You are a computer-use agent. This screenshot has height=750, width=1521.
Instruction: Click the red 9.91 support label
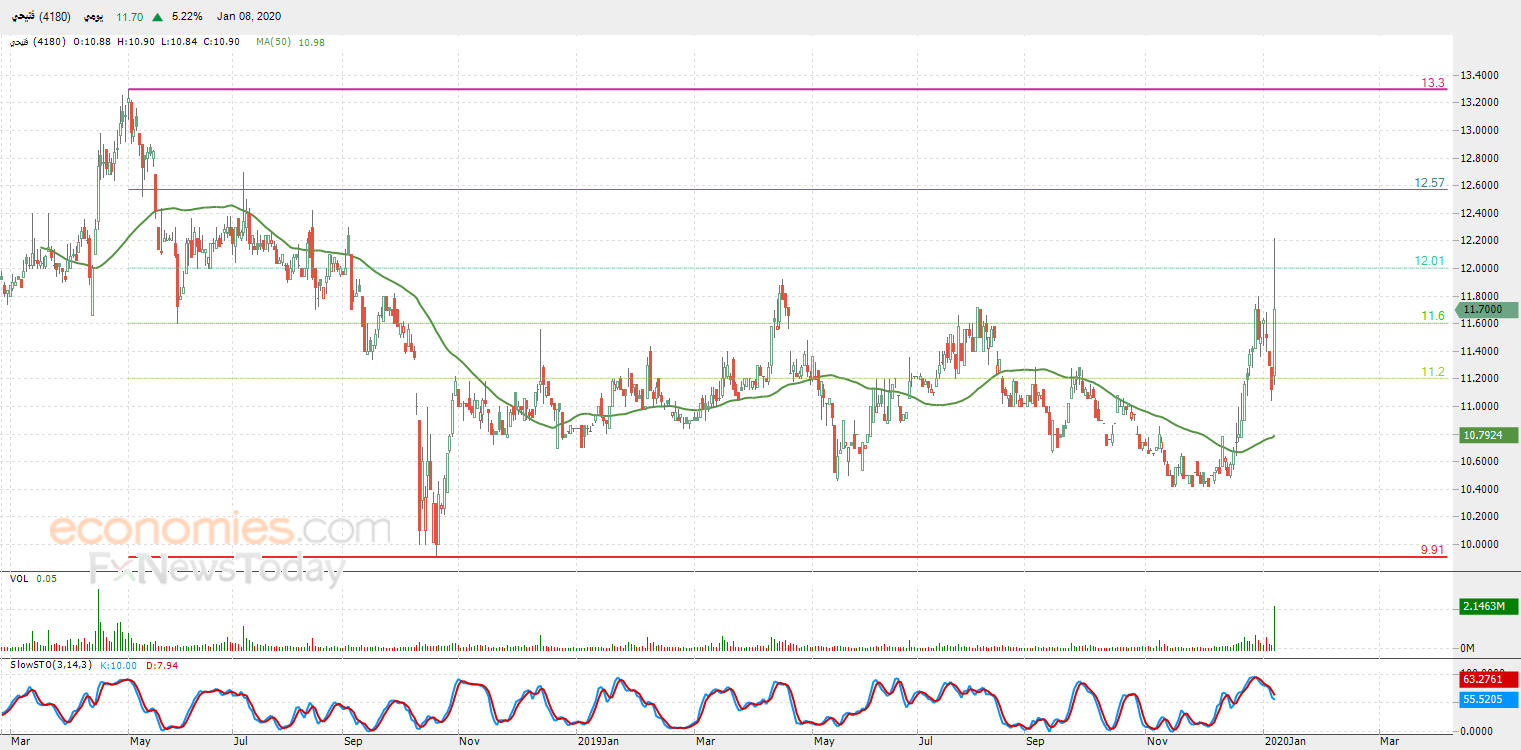point(1433,550)
